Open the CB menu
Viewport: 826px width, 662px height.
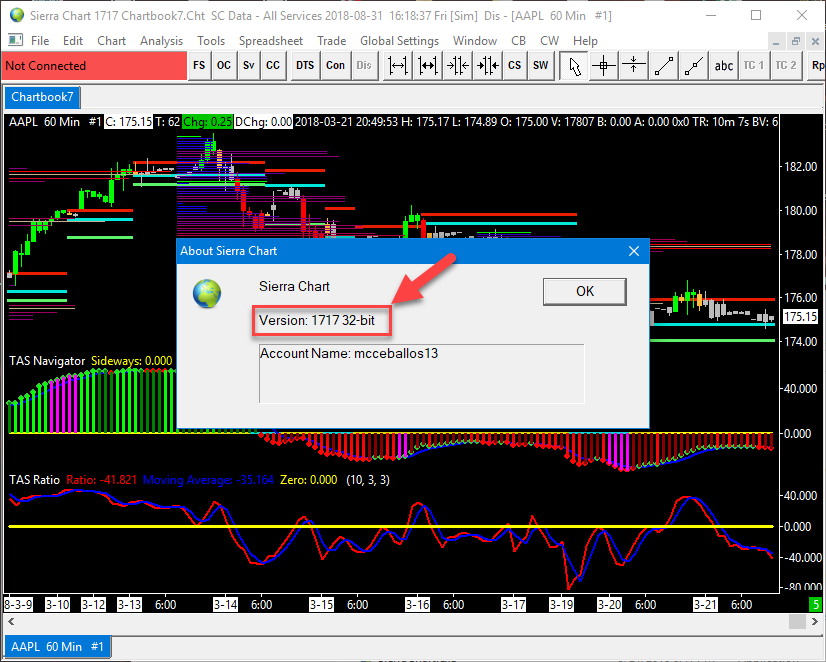518,41
